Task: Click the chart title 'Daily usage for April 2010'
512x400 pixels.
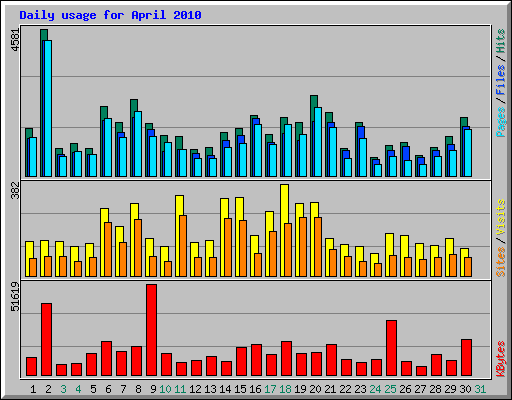Action: point(110,15)
